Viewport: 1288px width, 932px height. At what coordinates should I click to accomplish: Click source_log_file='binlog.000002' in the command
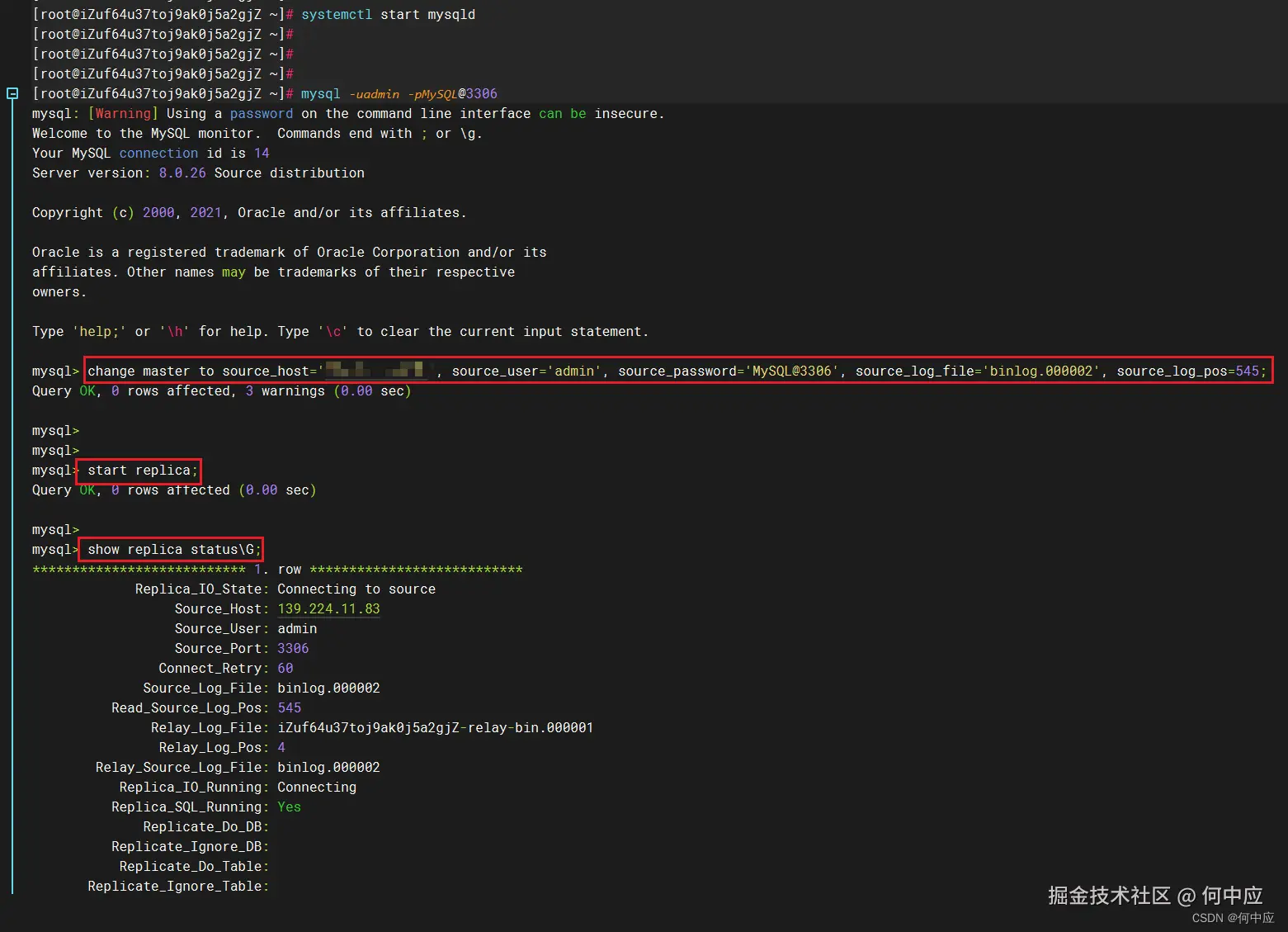tap(977, 371)
